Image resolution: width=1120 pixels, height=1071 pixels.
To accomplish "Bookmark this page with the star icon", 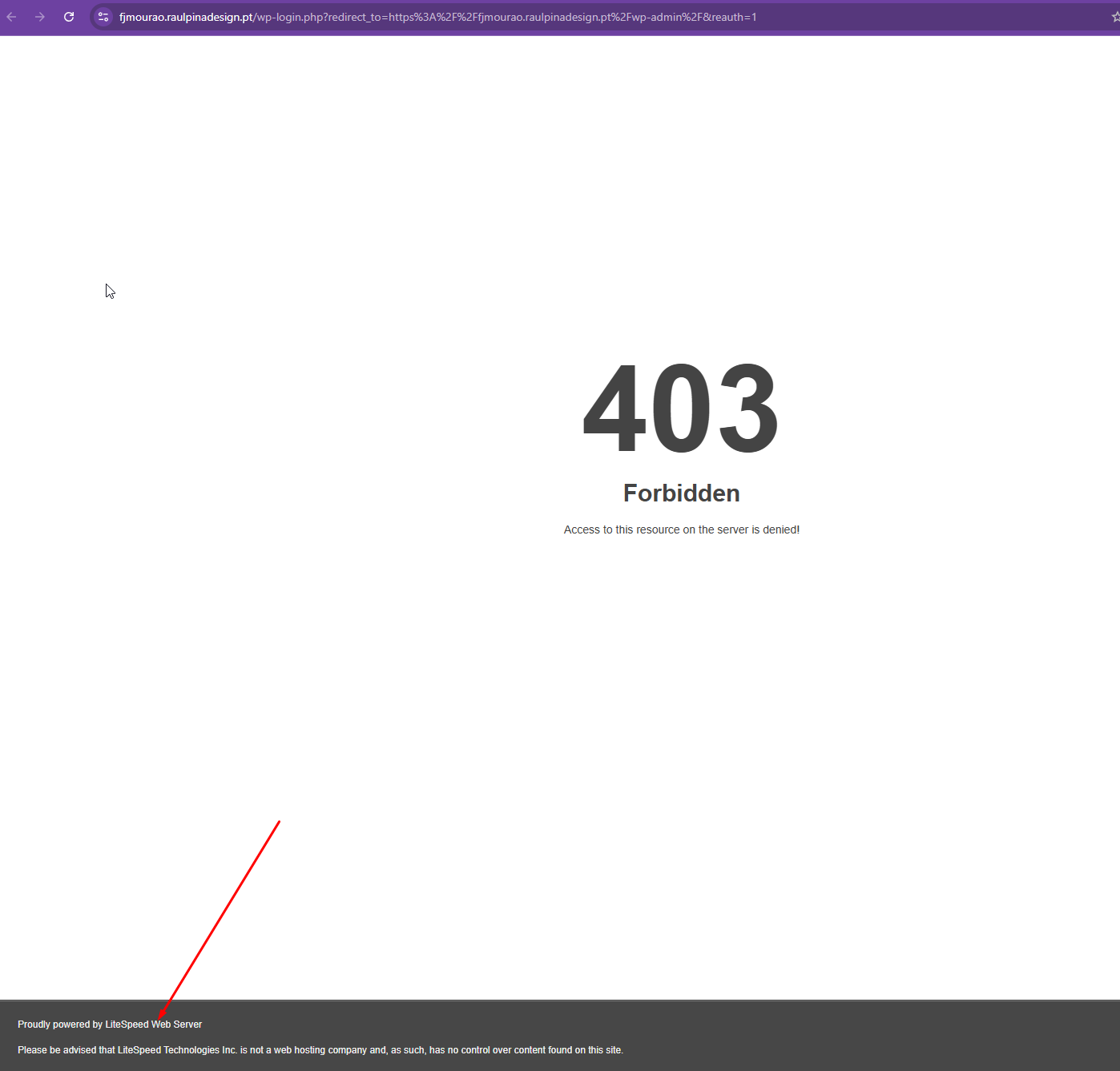I will [x=1115, y=17].
